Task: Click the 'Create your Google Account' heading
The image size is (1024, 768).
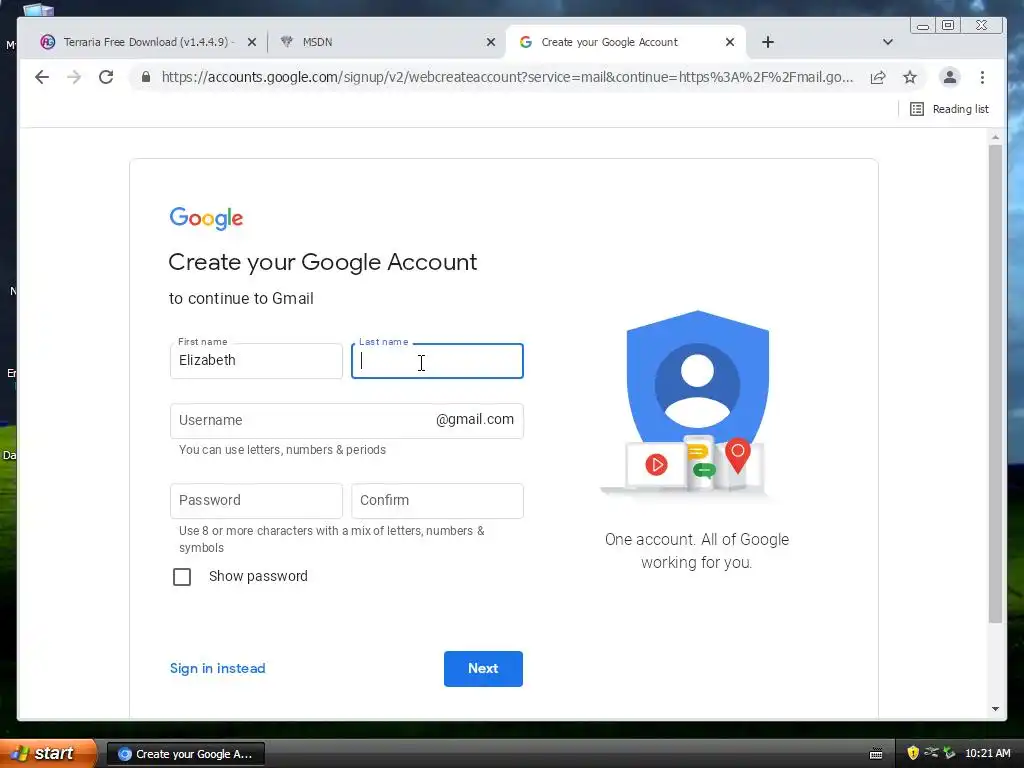Action: pos(323,262)
